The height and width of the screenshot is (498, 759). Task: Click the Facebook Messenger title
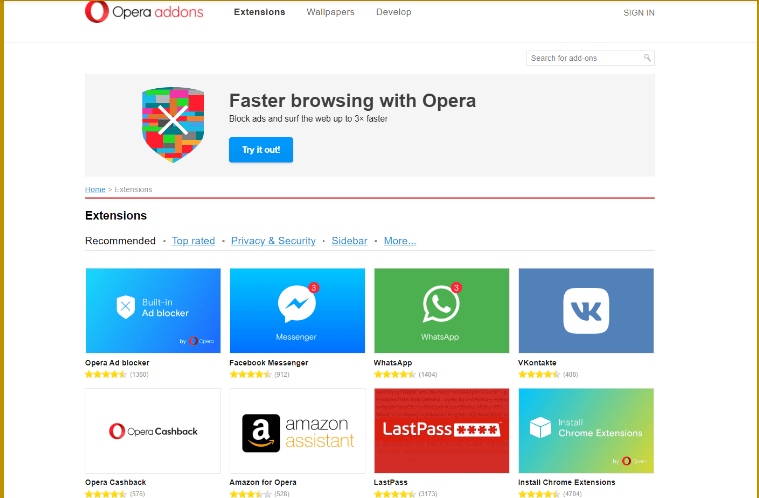(269, 362)
